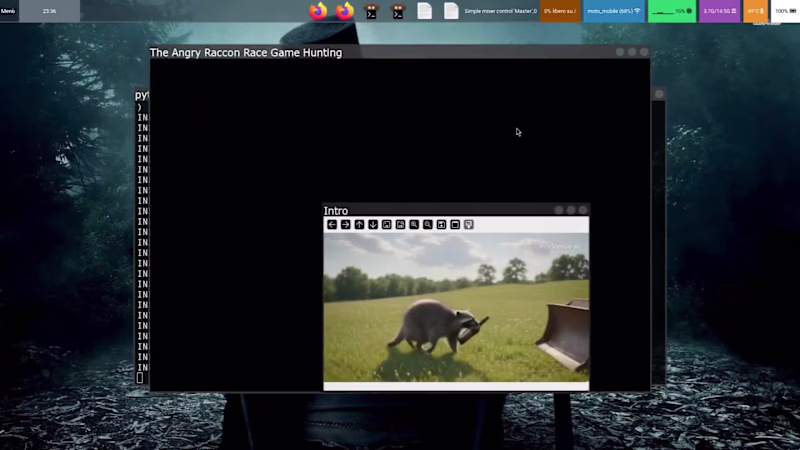Screen dimensions: 800x450
Task: Click the 23:36 clock in the panel
Action: 49,11
